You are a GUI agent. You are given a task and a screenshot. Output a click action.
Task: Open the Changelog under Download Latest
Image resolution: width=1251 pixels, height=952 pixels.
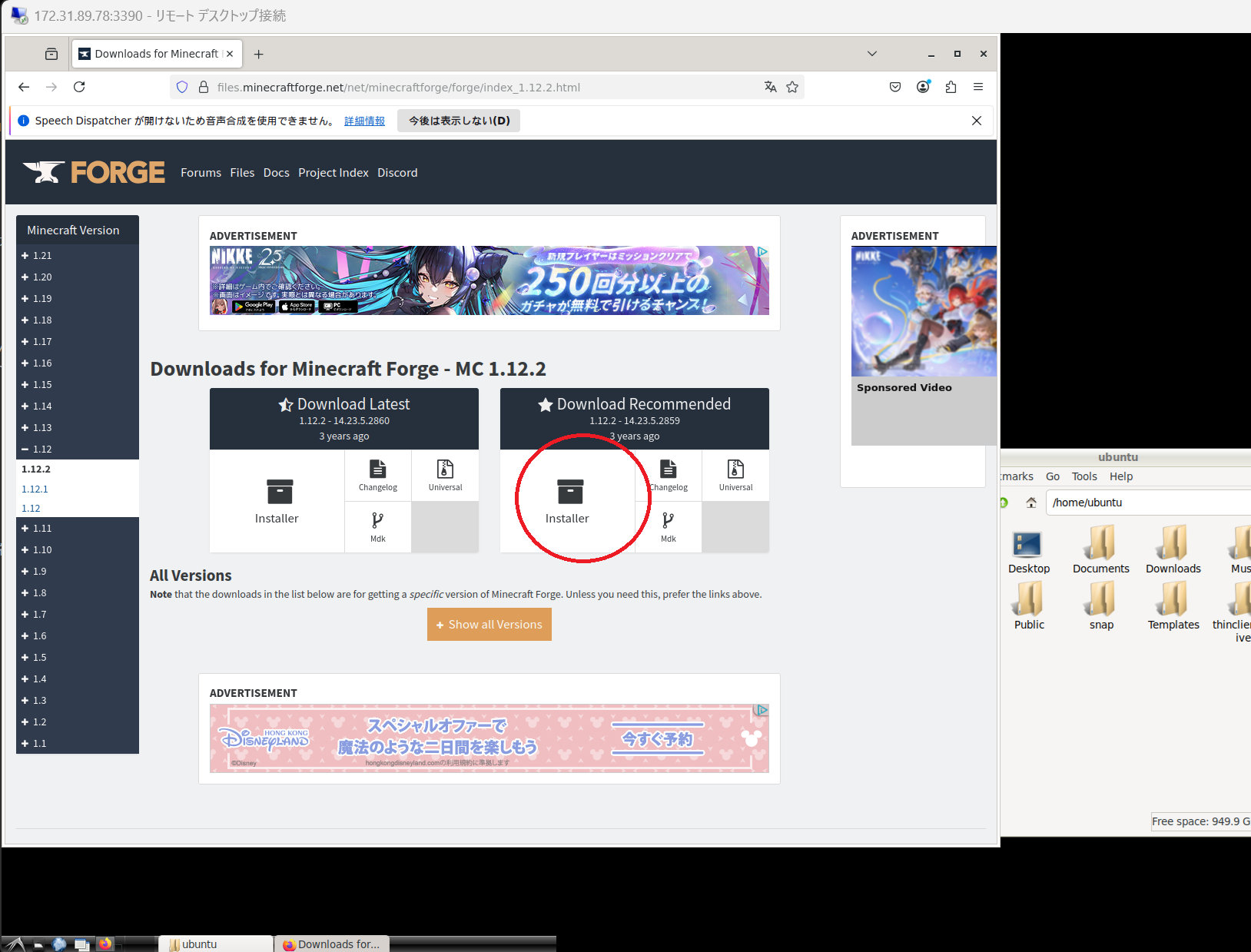pyautogui.click(x=378, y=476)
